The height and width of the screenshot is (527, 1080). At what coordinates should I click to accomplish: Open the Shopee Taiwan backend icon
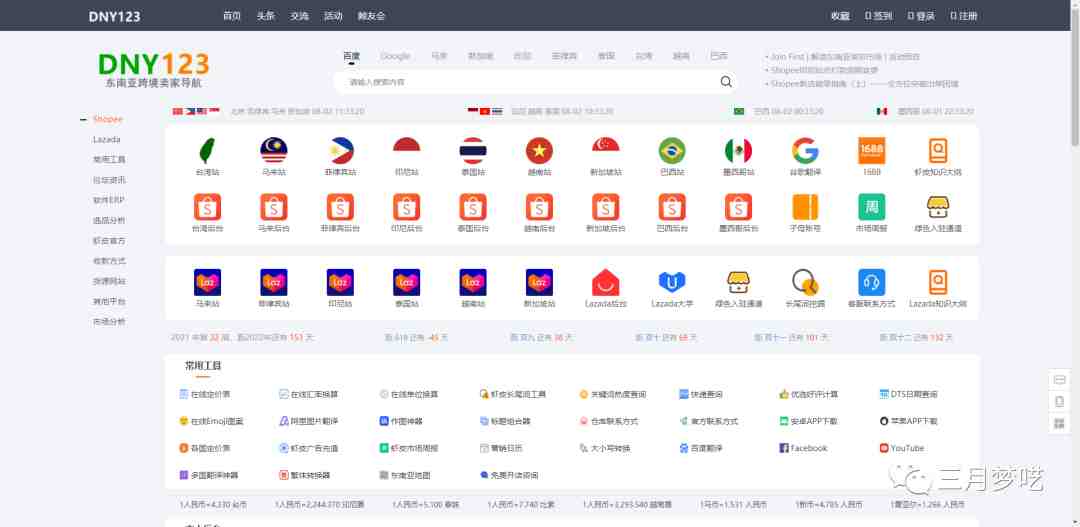[207, 207]
